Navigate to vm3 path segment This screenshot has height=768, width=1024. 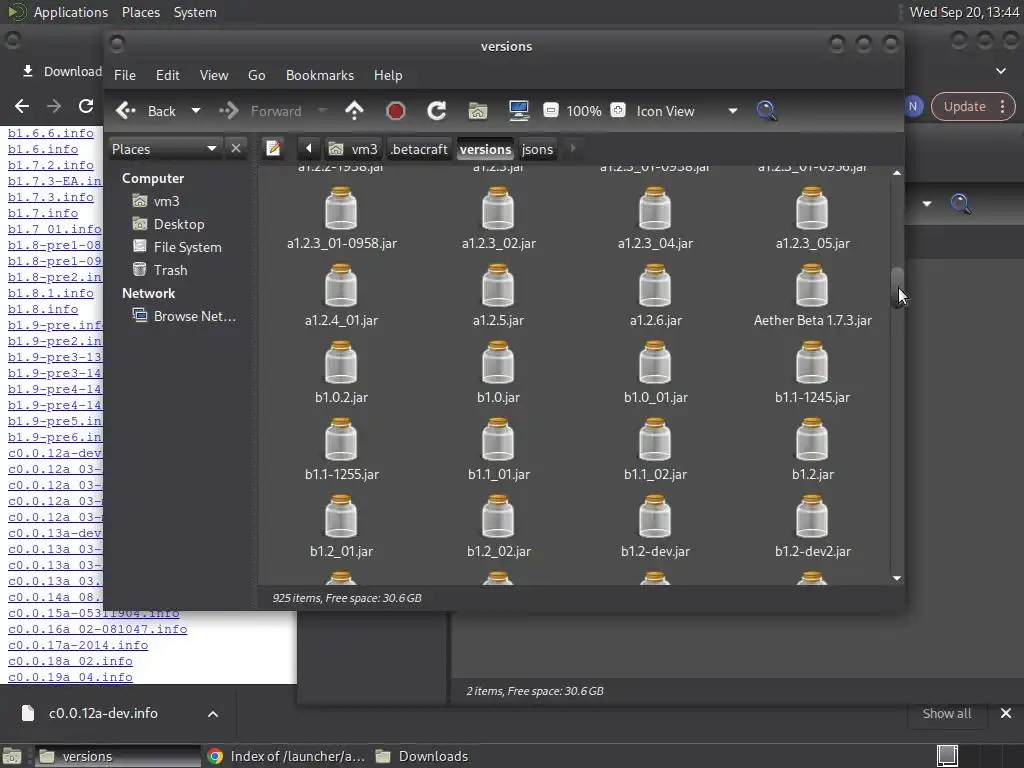point(353,149)
